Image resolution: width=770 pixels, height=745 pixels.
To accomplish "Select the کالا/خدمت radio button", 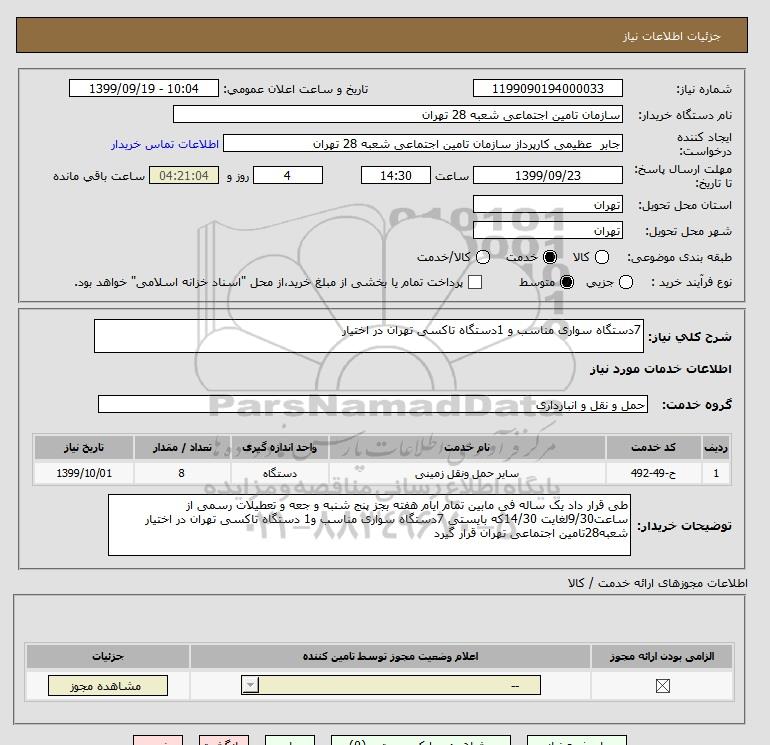I will [483, 257].
